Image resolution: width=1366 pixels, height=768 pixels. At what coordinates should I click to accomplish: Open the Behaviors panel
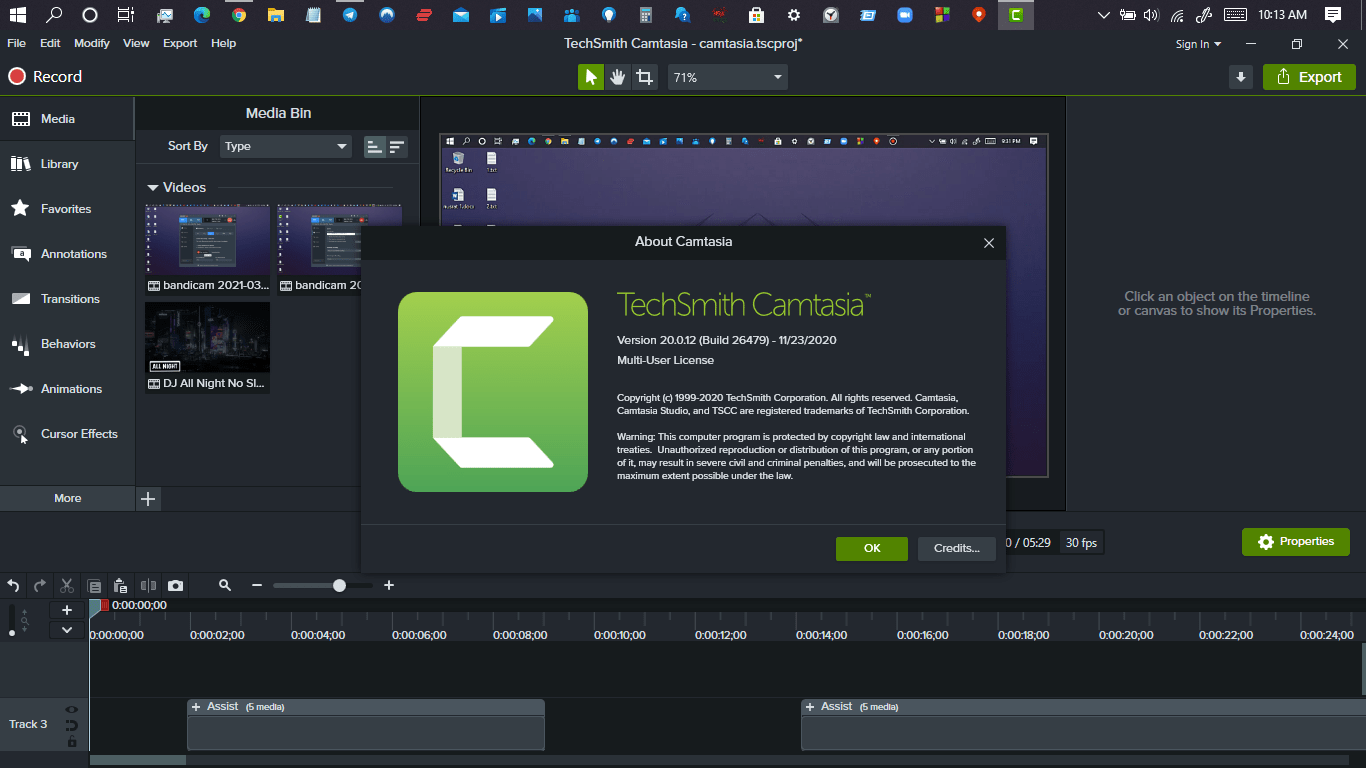pos(67,344)
